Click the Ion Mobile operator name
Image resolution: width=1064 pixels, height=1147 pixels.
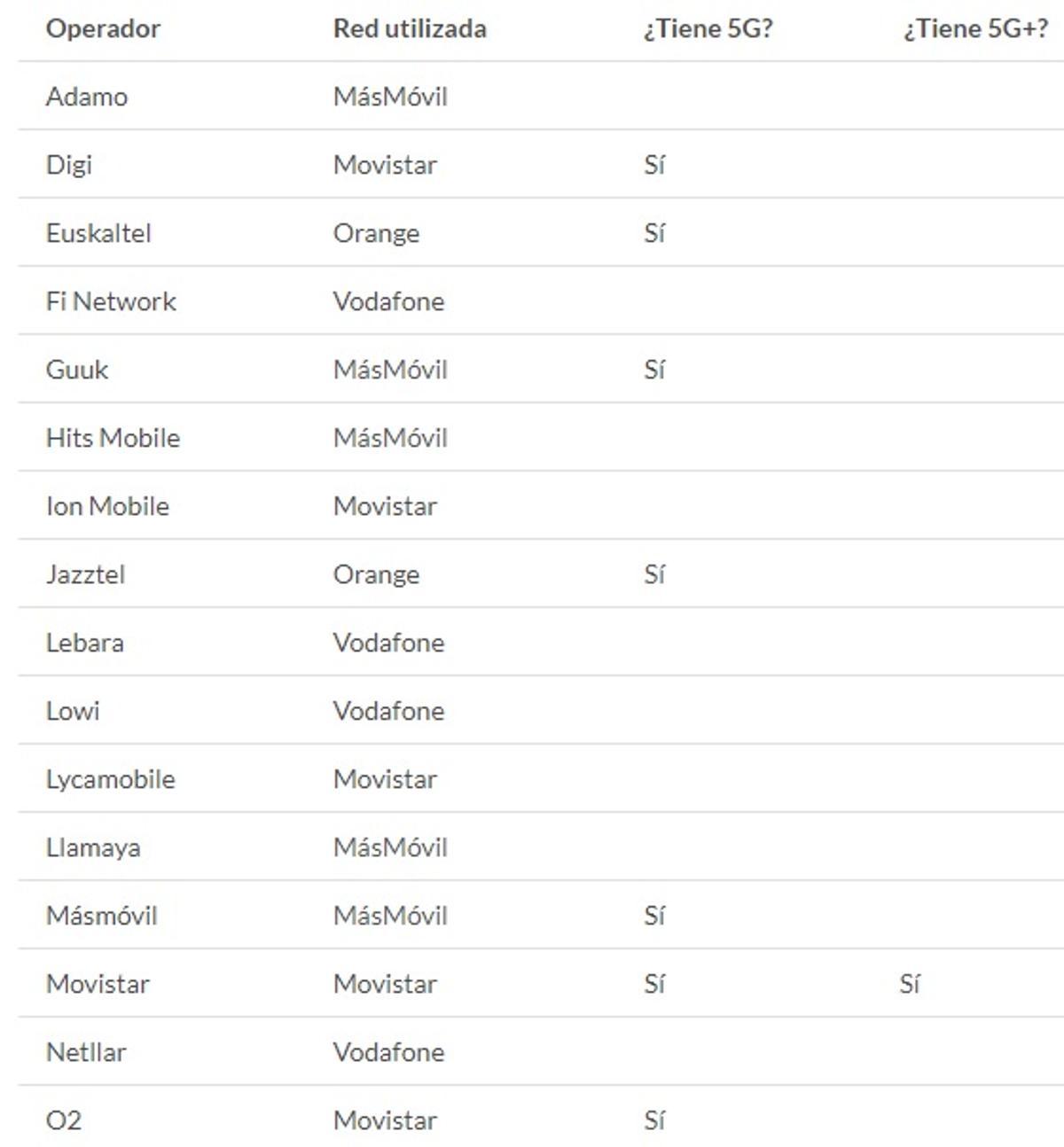coord(107,506)
